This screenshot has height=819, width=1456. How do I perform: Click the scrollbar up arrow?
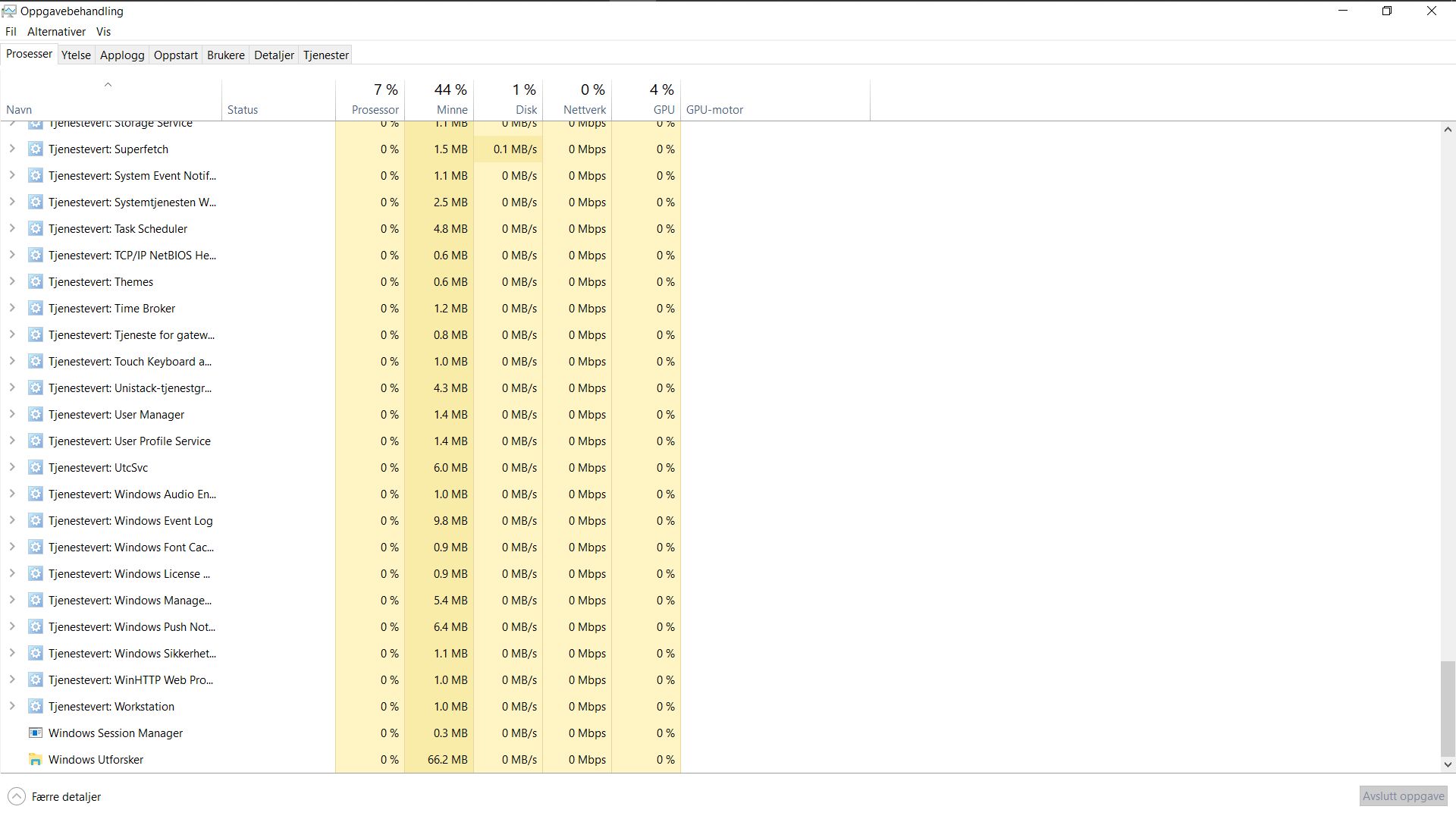coord(1448,130)
